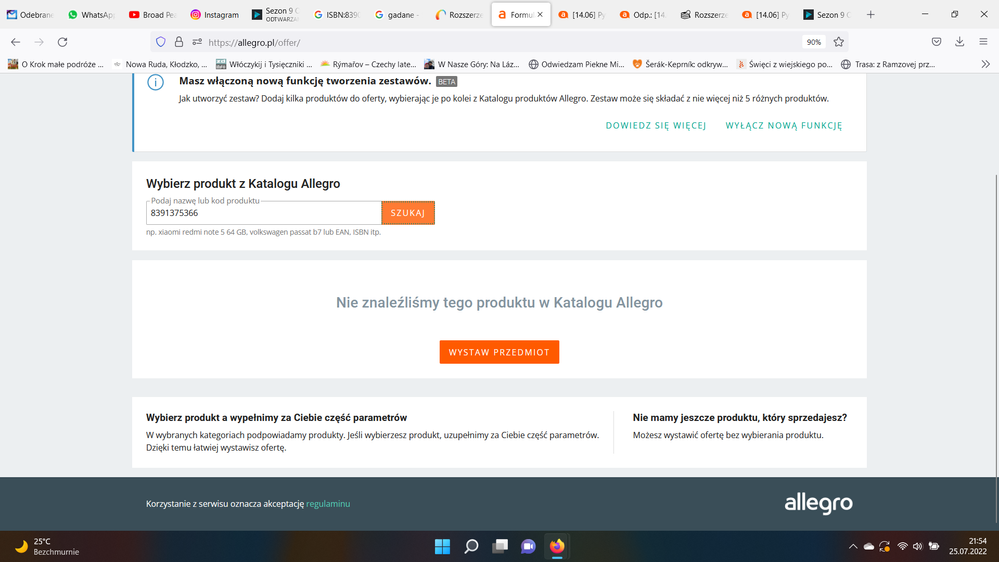Bookmark this page with the star icon
The image size is (999, 562).
838,42
